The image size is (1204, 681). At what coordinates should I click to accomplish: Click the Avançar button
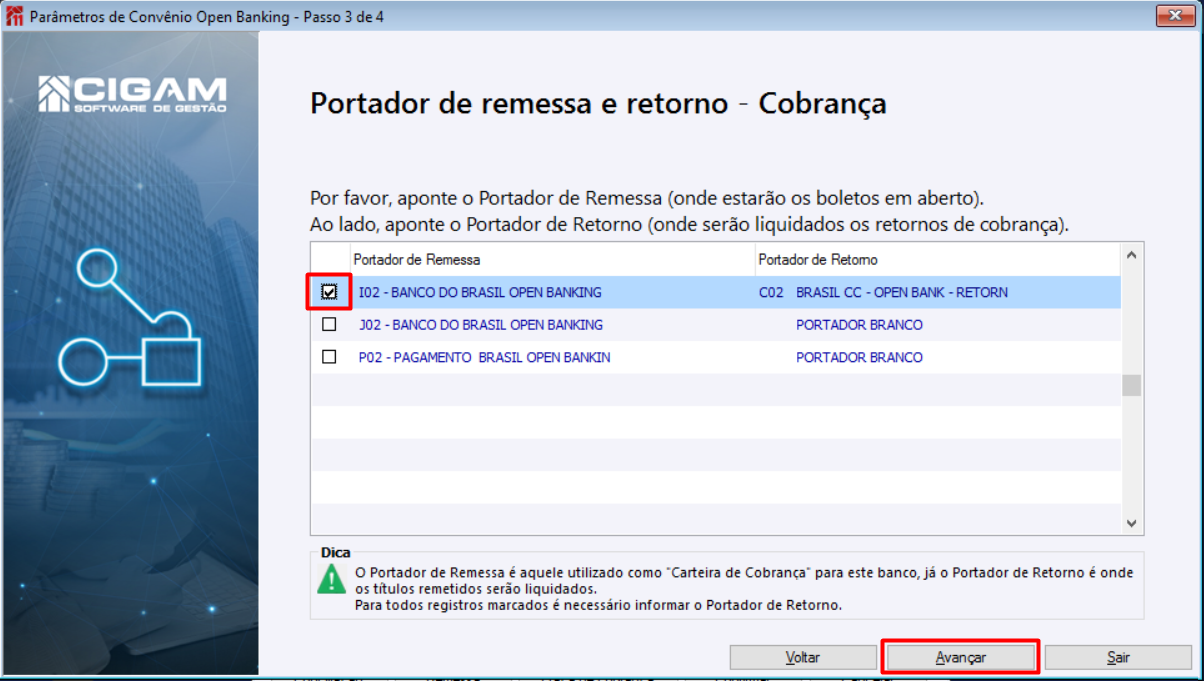(x=961, y=657)
